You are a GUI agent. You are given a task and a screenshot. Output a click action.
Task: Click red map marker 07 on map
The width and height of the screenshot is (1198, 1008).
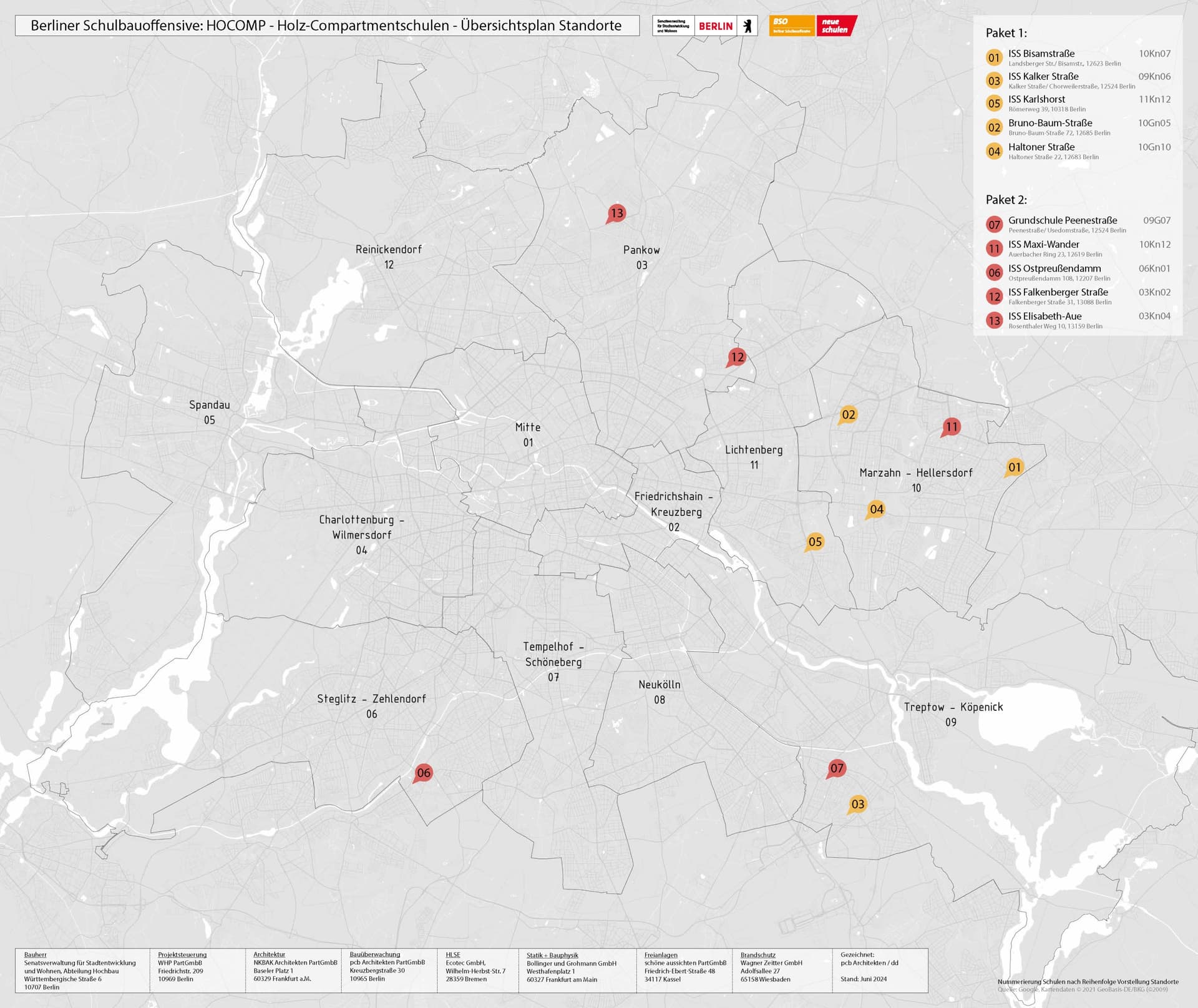(x=837, y=768)
